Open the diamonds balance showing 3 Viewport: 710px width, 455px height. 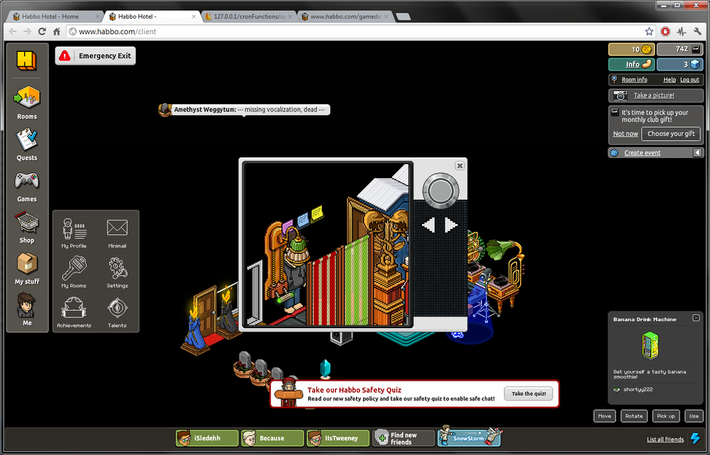(x=680, y=64)
